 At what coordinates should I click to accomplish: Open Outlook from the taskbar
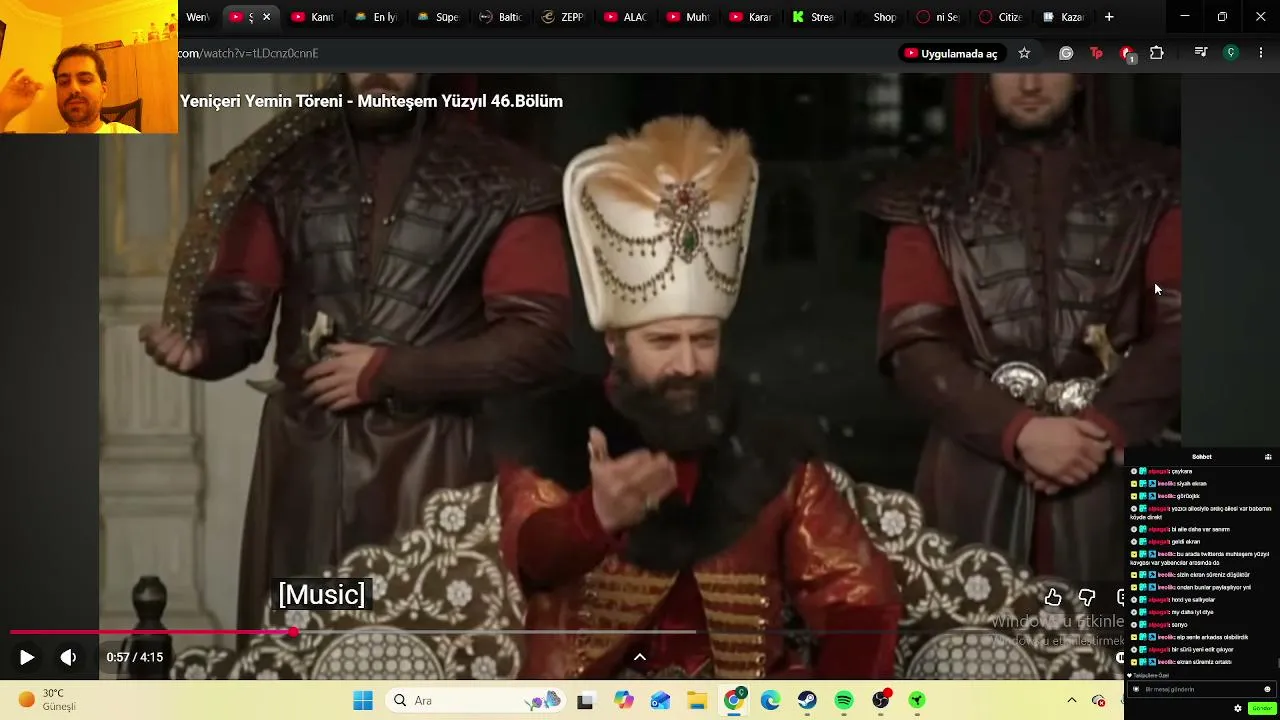(x=660, y=700)
